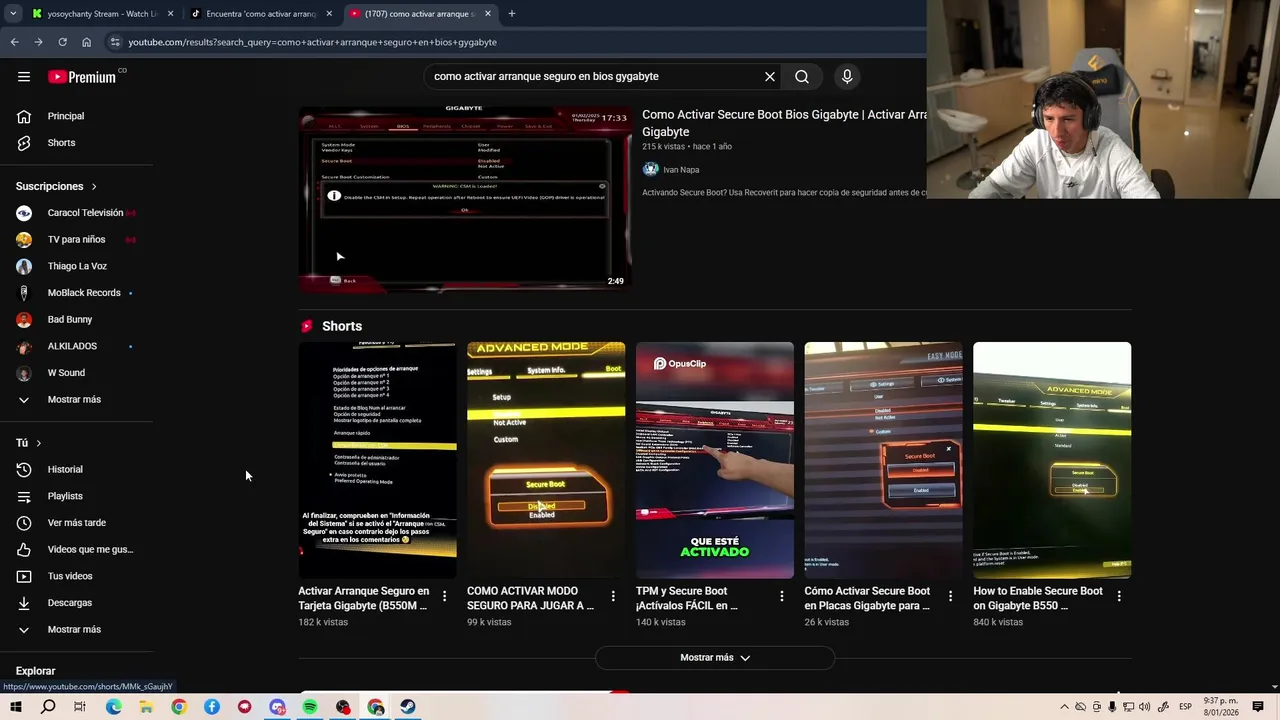Screen dimensions: 1280x720
Task: Open Ver más tarde list
Action: point(76,523)
